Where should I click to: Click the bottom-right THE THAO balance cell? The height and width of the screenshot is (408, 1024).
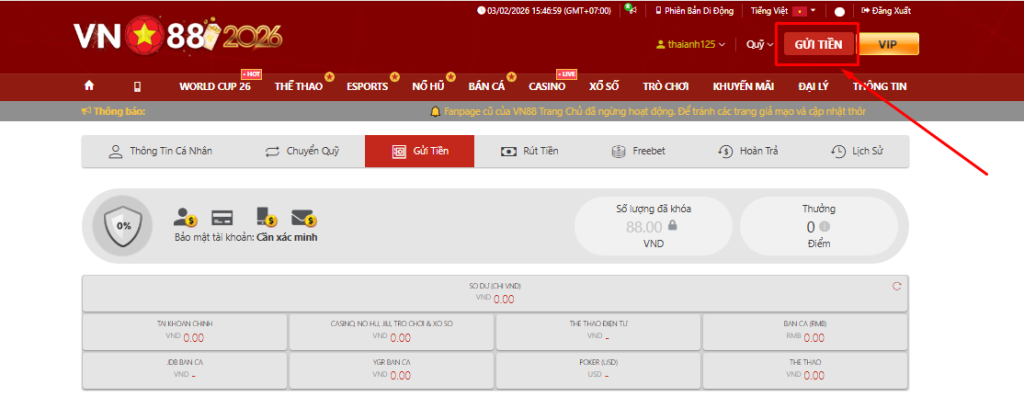click(805, 370)
